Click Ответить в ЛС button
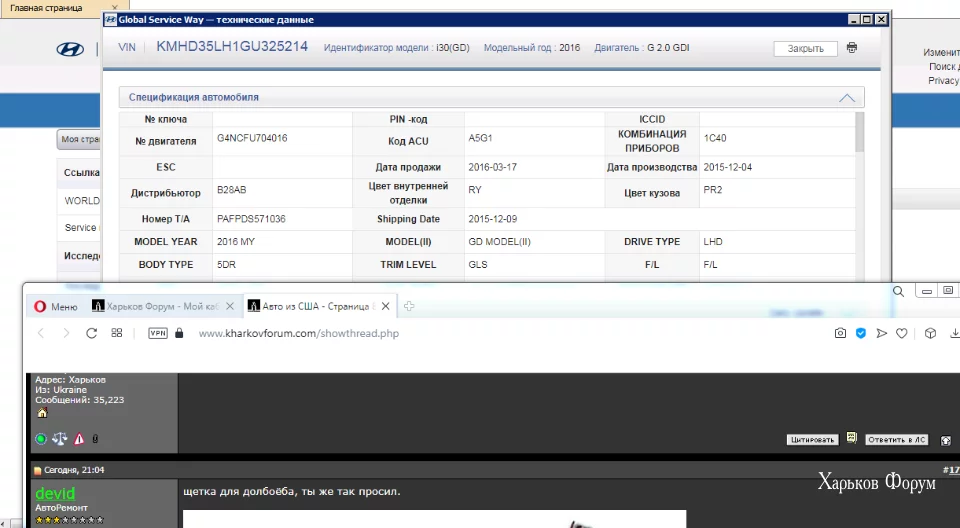Image resolution: width=960 pixels, height=528 pixels. point(896,440)
